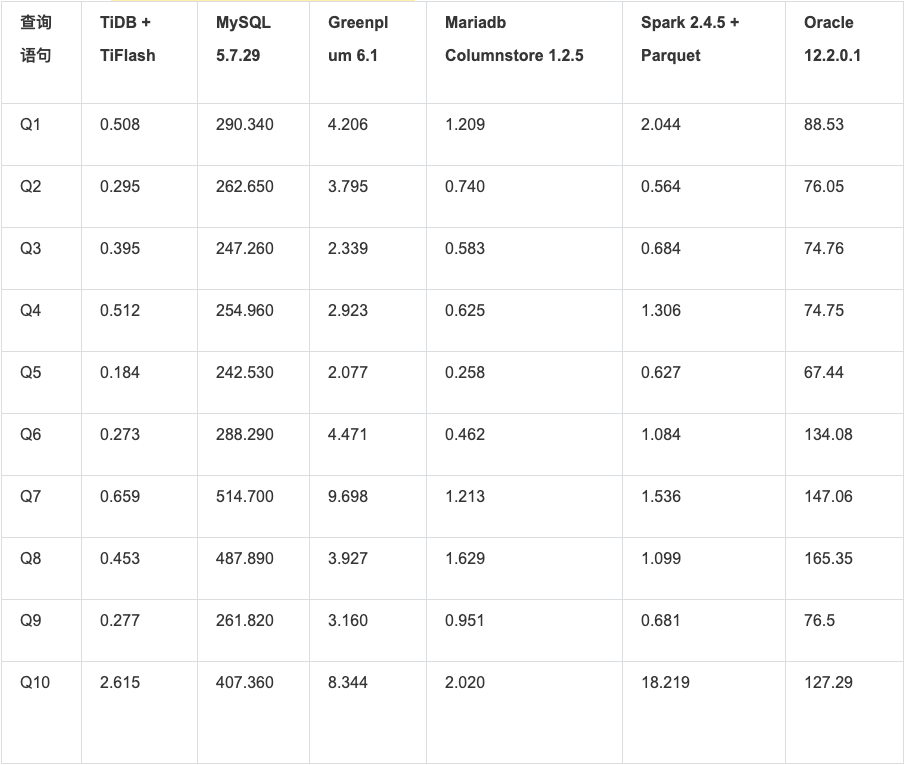Click the Spark value 18.219
The height and width of the screenshot is (765, 905).
pos(665,683)
